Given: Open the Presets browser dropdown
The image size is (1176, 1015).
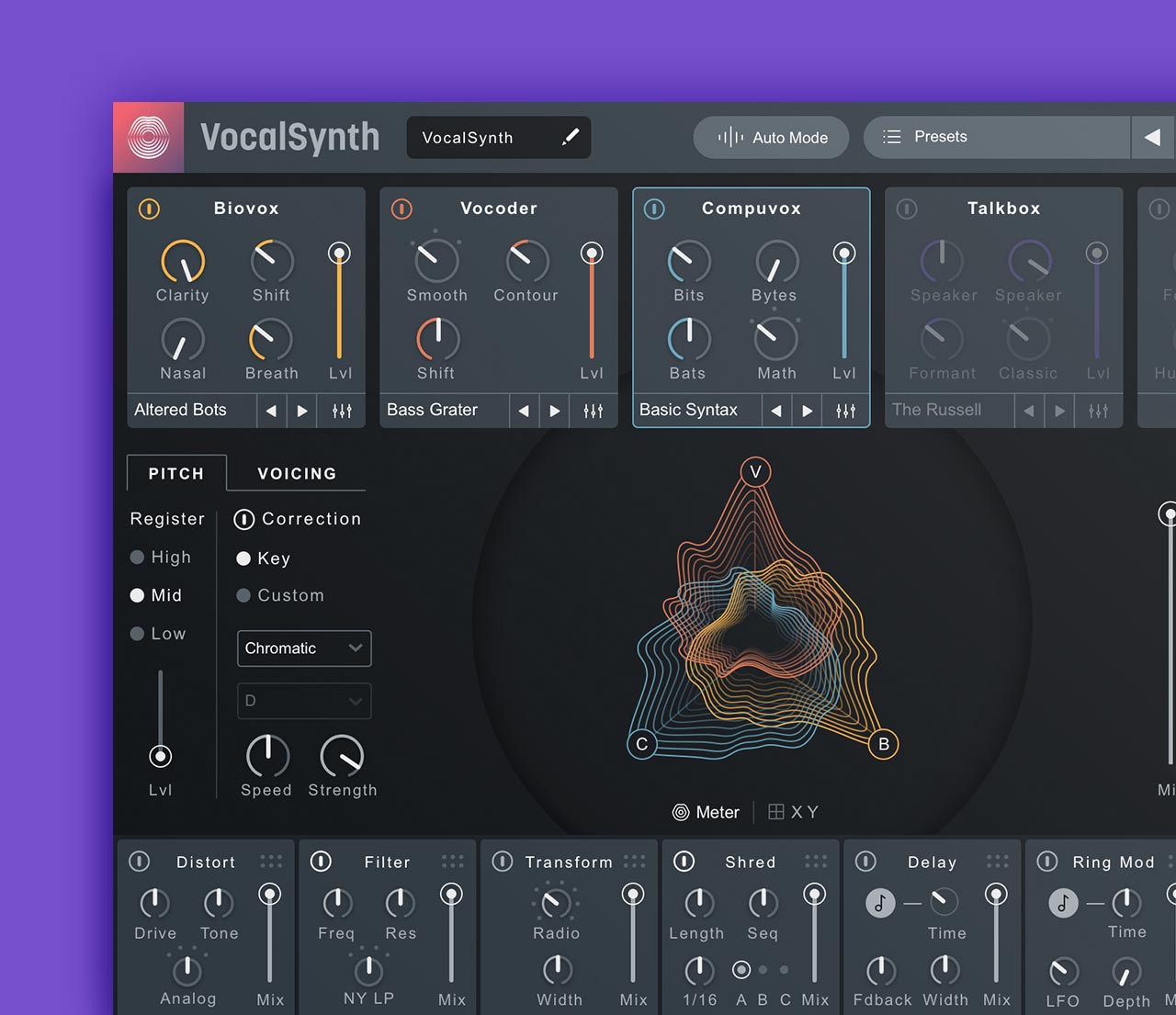Looking at the screenshot, I should tap(997, 137).
